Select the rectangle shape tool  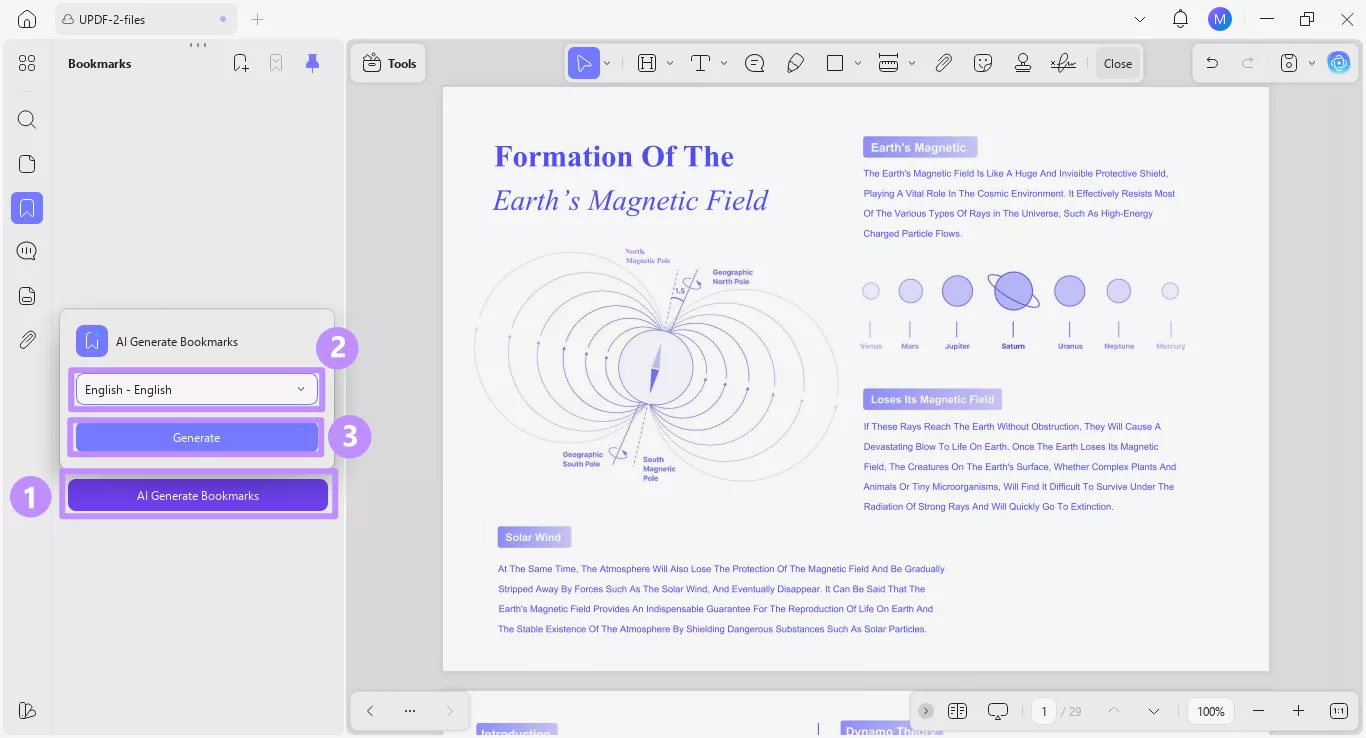835,63
